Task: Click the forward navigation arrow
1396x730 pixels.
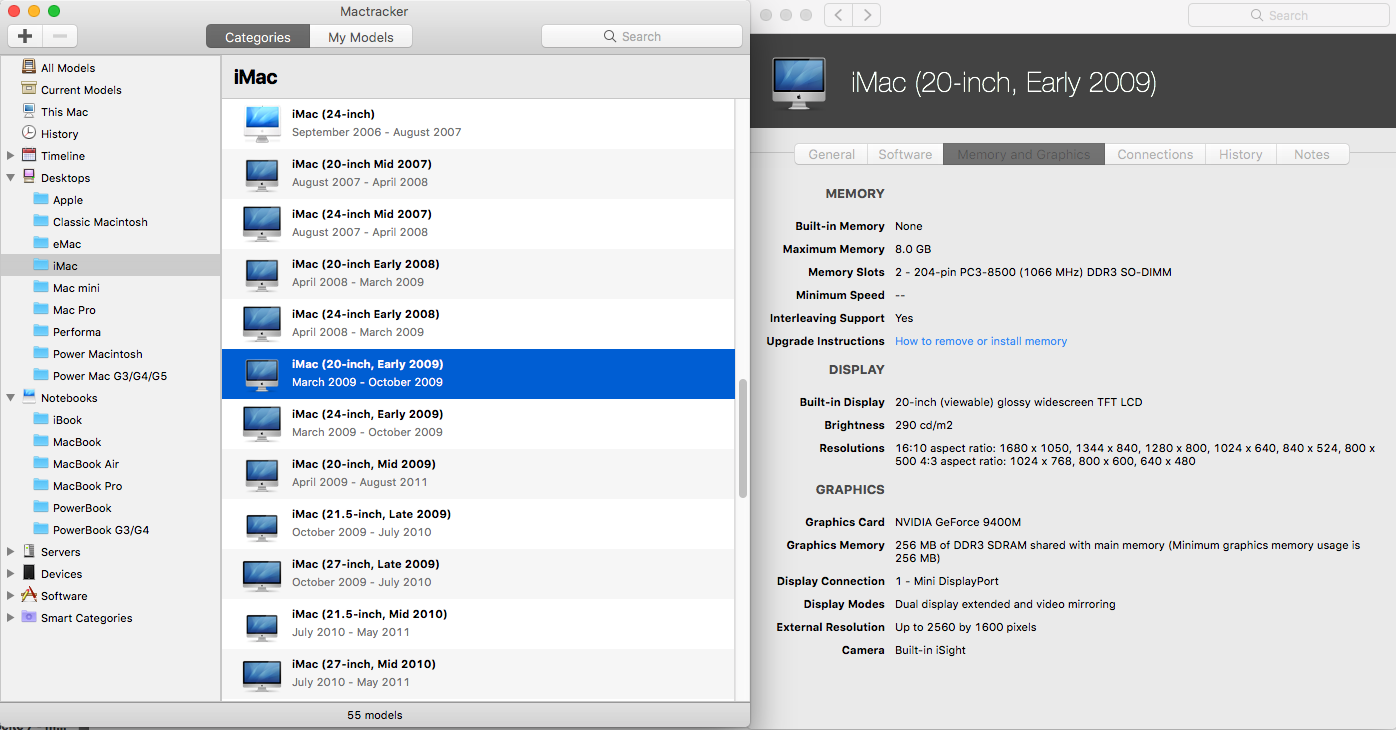Action: click(867, 15)
